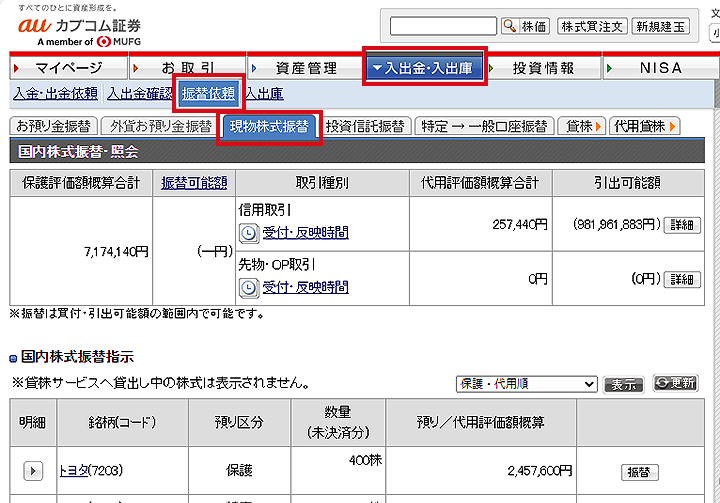This screenshot has width=720, height=503.
Task: Open the 入出金・入出庫 menu
Action: click(424, 68)
